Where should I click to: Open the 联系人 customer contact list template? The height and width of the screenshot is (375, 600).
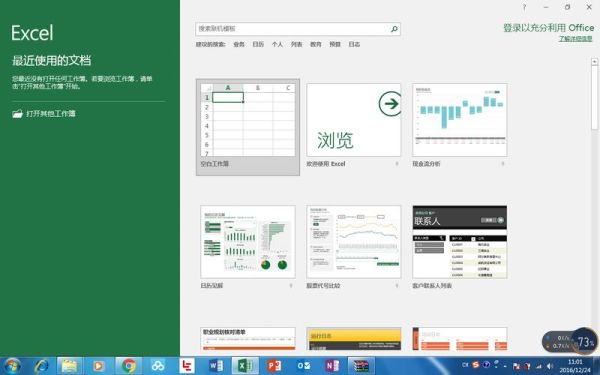click(x=460, y=242)
